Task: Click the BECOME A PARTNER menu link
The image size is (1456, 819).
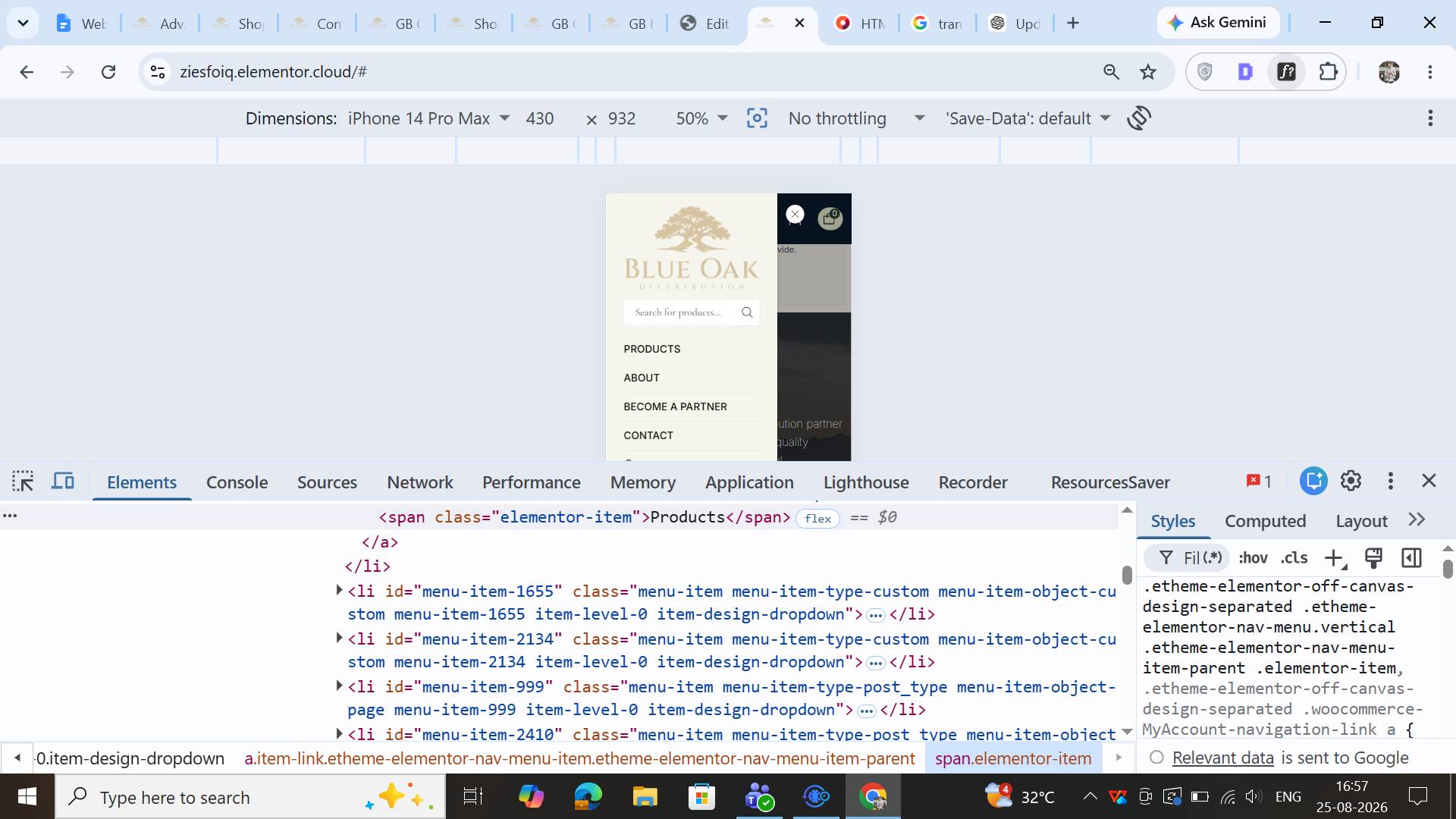Action: 675,406
